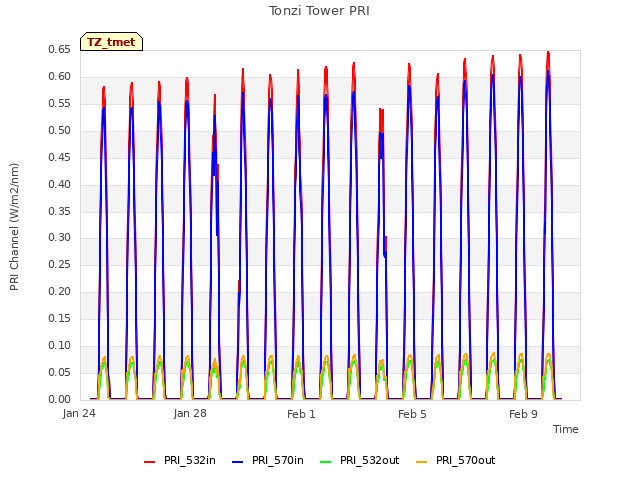This screenshot has height=480, width=640.
Task: Select the PRI_570out legend label
Action: (465, 461)
